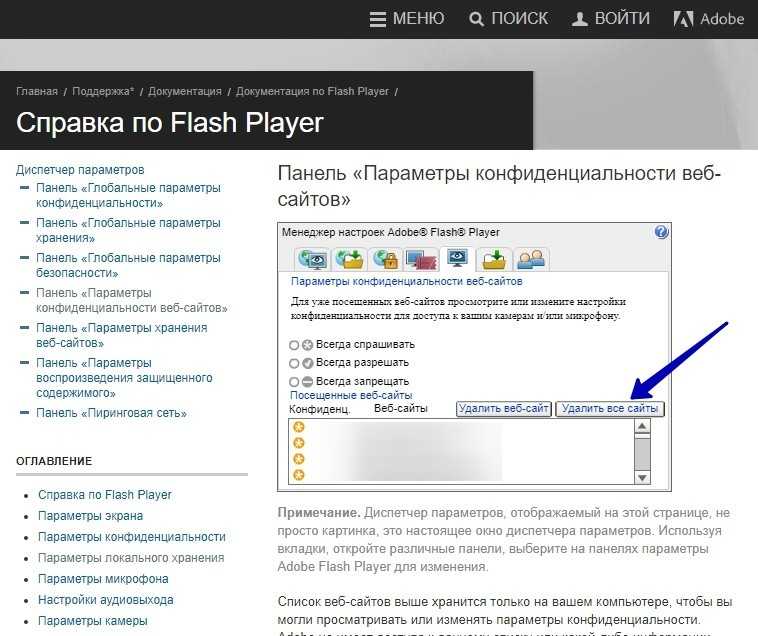Select first site entry icon in visited list
This screenshot has width=758, height=636.
[x=299, y=427]
